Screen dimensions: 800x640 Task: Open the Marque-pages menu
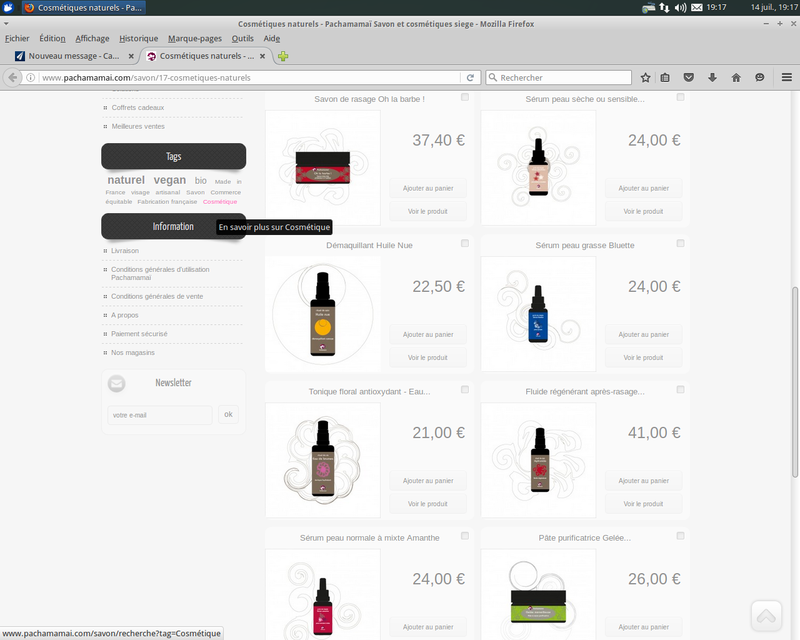tap(195, 38)
